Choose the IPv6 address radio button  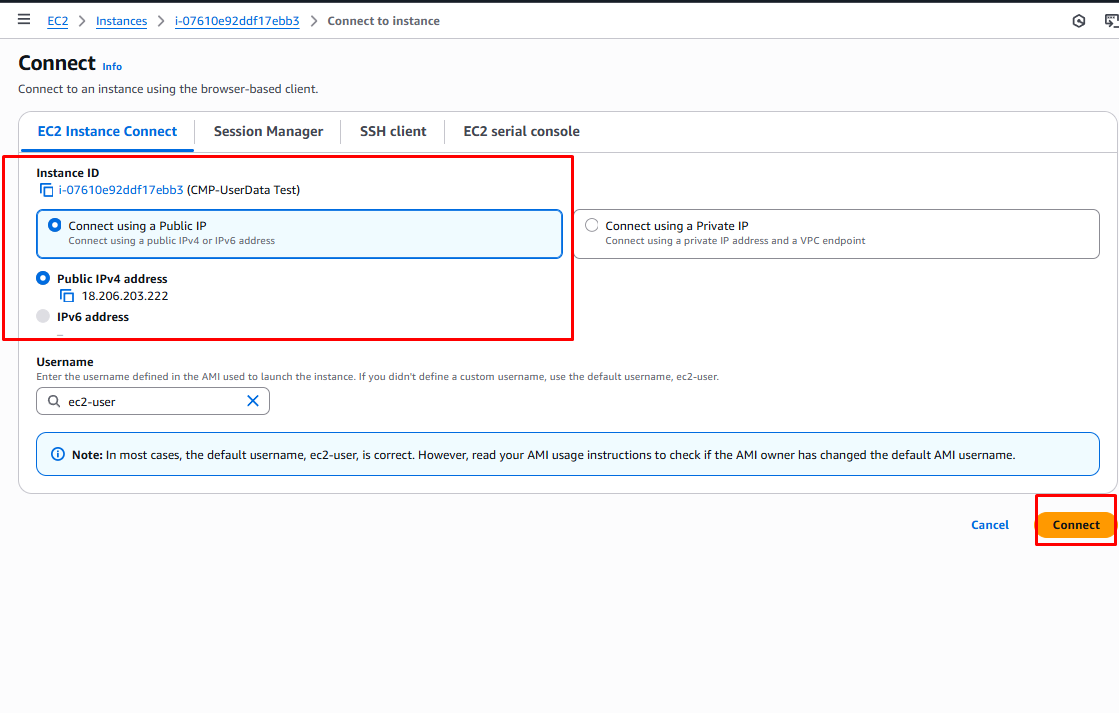[x=43, y=317]
